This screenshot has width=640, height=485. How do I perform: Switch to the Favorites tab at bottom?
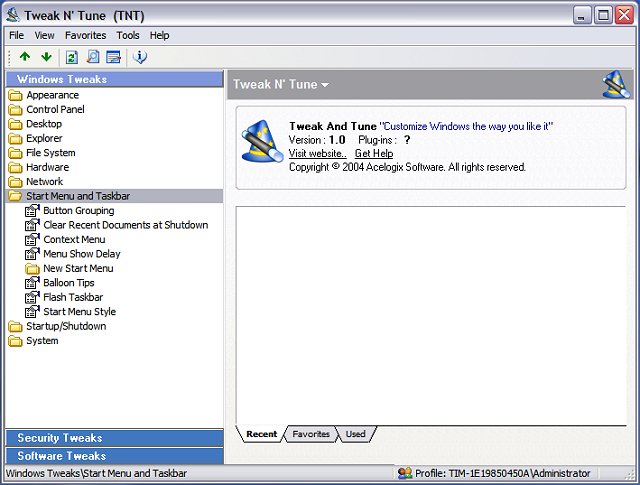tap(311, 434)
